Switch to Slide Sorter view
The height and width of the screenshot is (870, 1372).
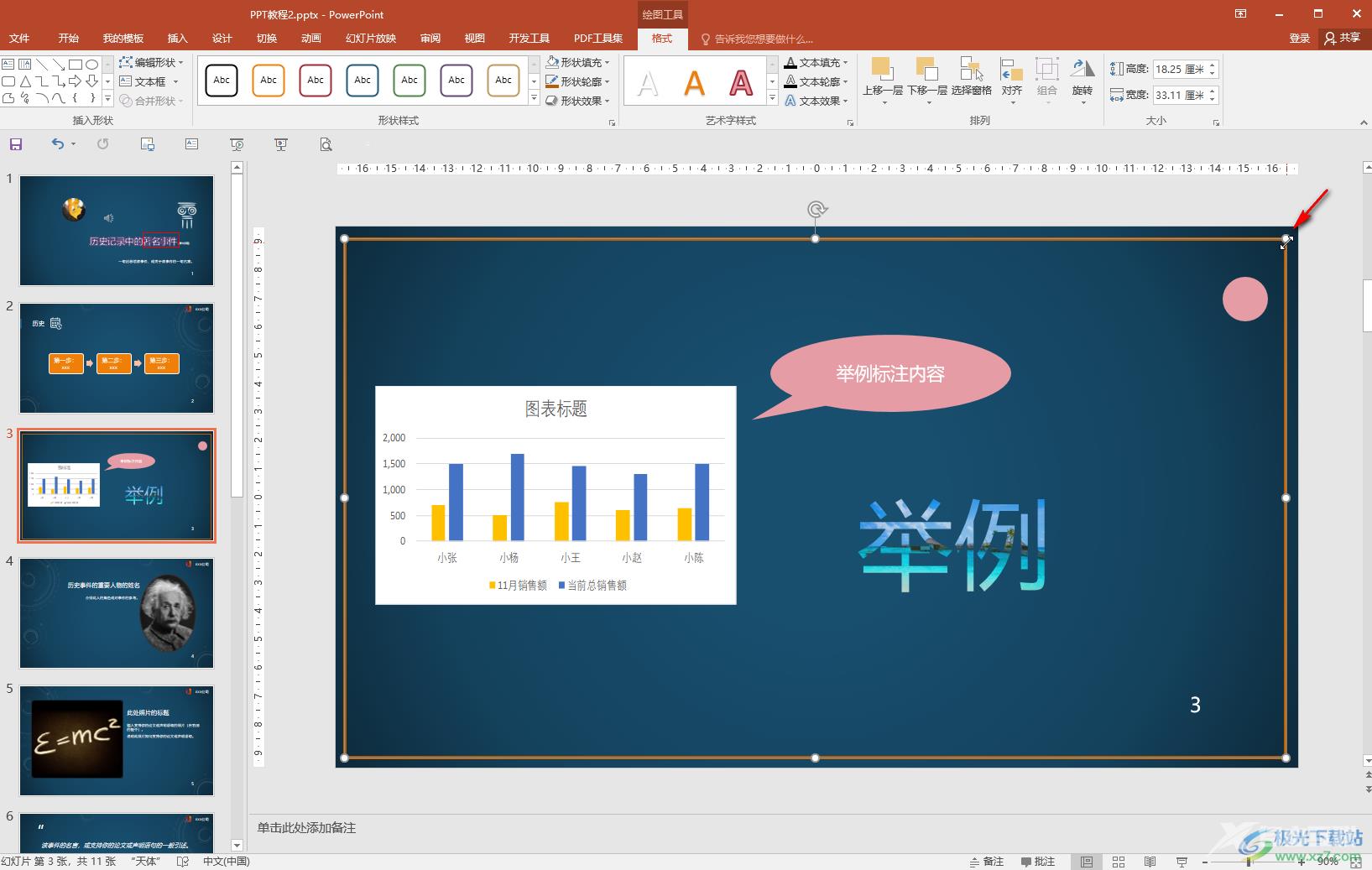click(x=1119, y=862)
